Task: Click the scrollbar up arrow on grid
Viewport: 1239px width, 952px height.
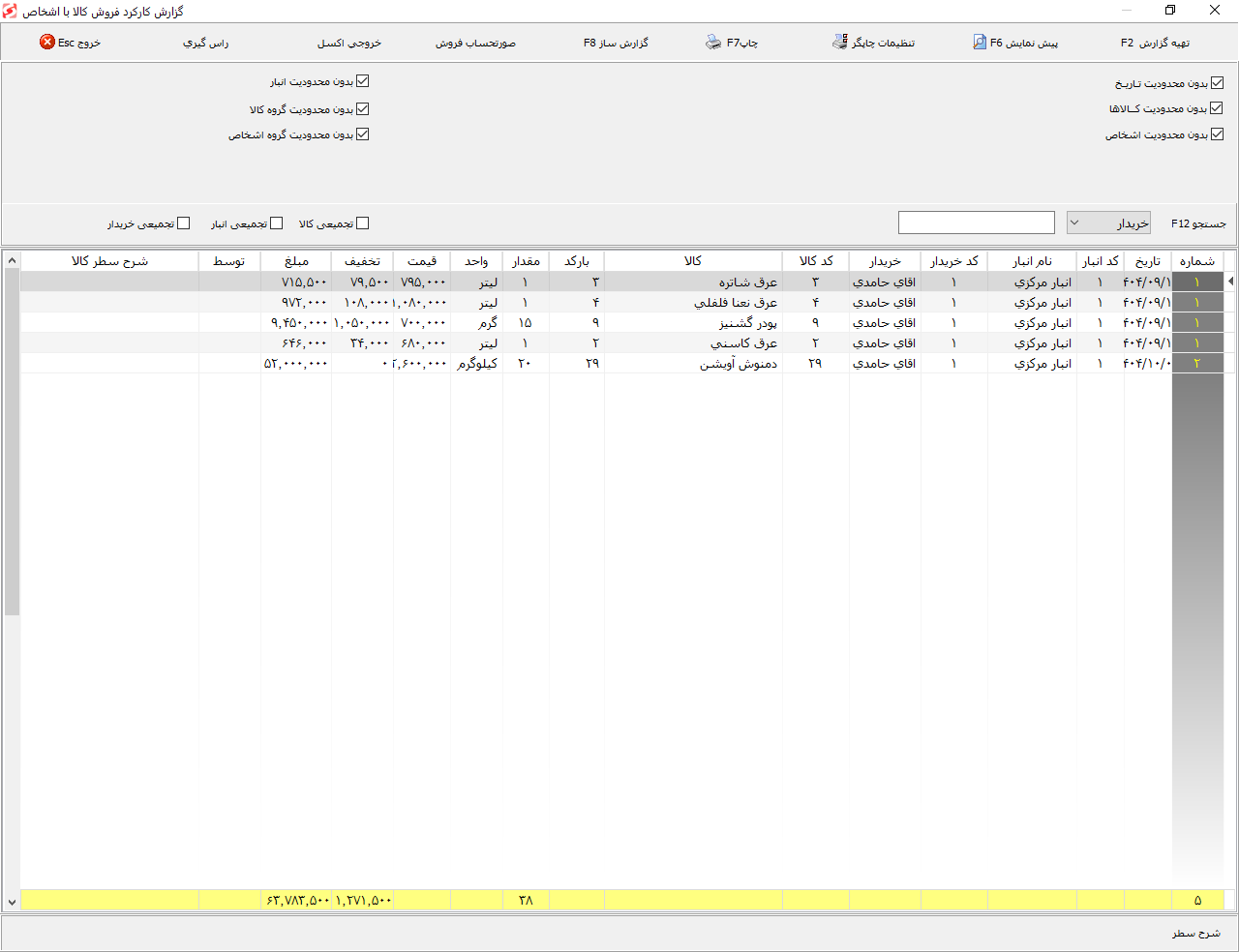Action: (x=12, y=261)
